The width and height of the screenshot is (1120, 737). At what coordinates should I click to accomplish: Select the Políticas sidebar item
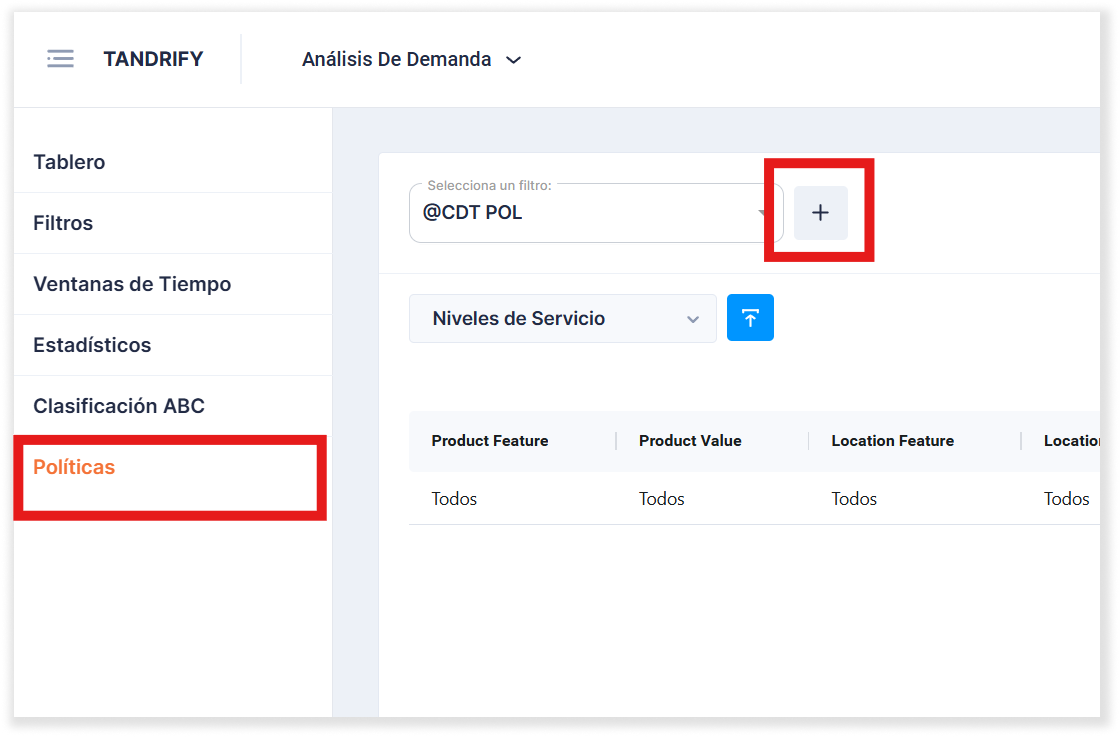coord(74,467)
